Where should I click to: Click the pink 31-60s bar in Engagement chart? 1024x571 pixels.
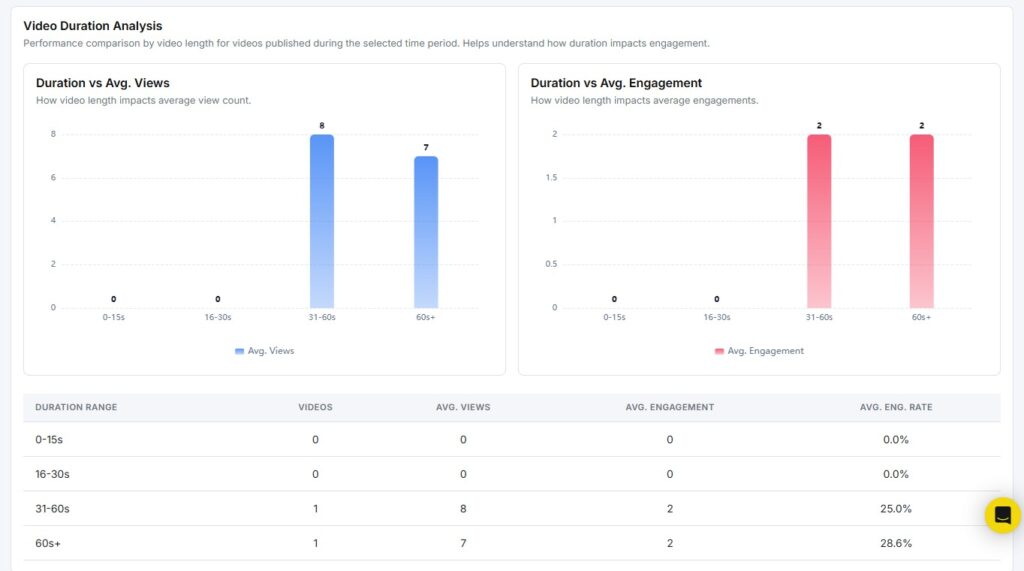[x=819, y=221]
